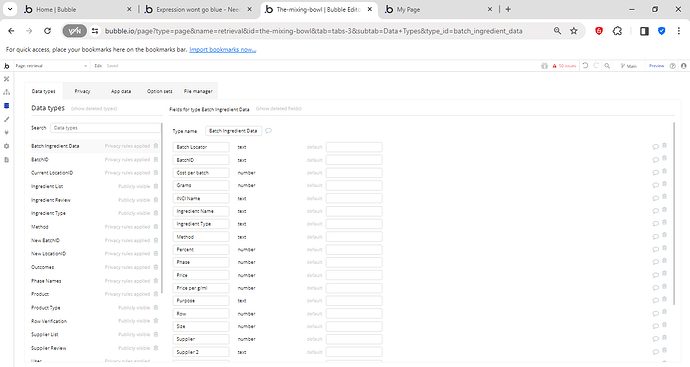The height and width of the screenshot is (367, 690).
Task: Open the Edit menu in editor
Action: pyautogui.click(x=98, y=66)
